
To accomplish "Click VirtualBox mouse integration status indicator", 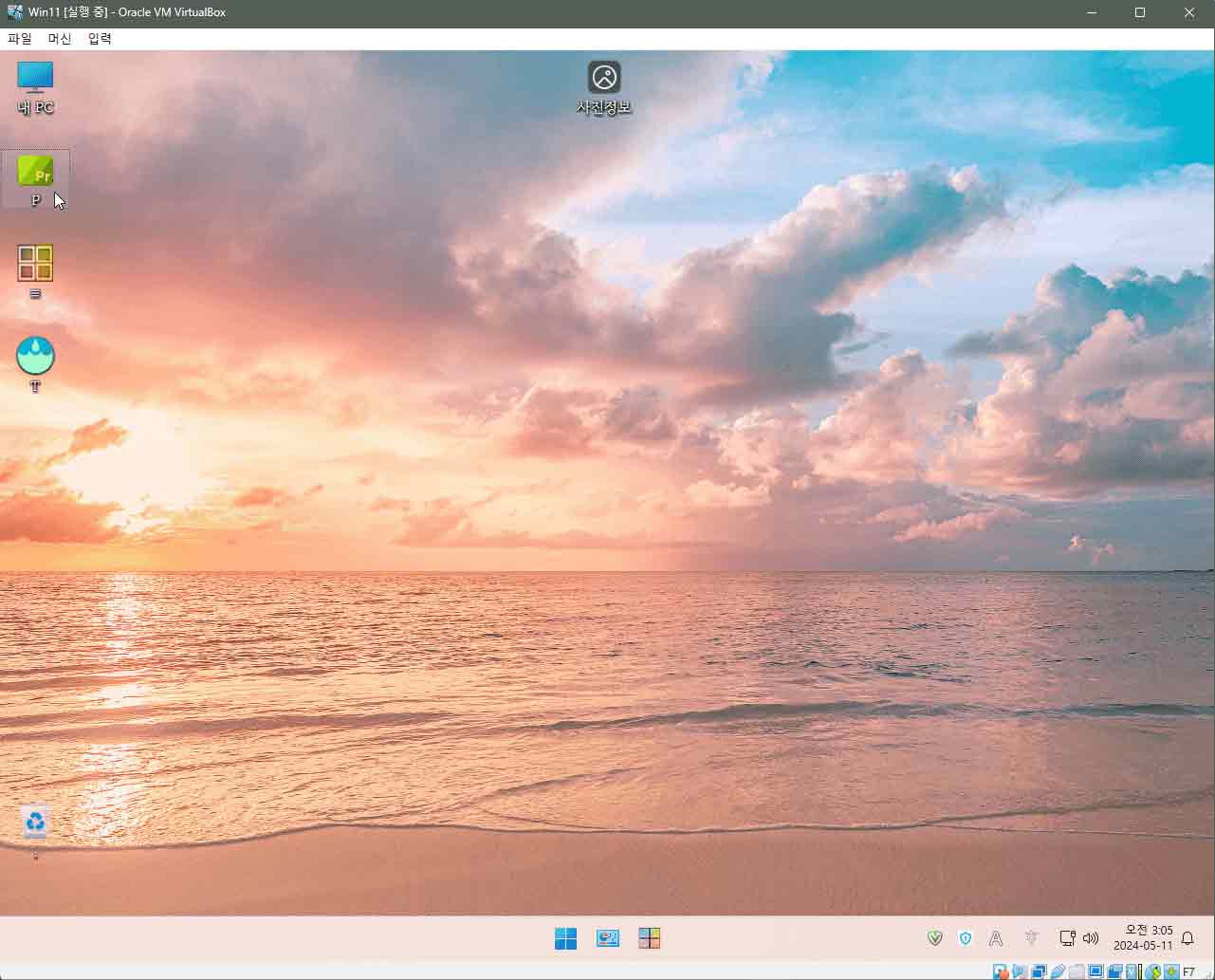I will 1154,971.
